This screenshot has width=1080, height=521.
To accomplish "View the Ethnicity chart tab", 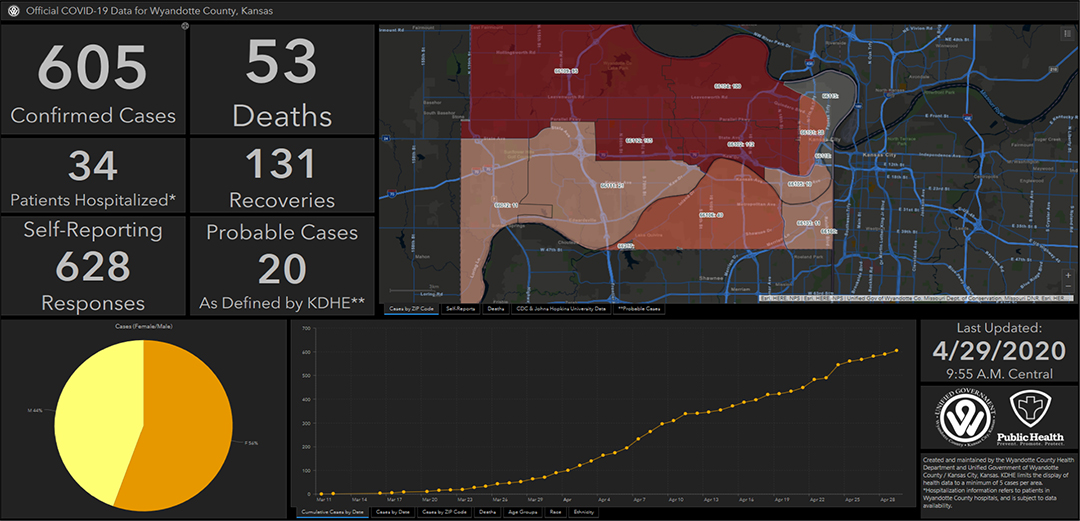I will pyautogui.click(x=581, y=513).
